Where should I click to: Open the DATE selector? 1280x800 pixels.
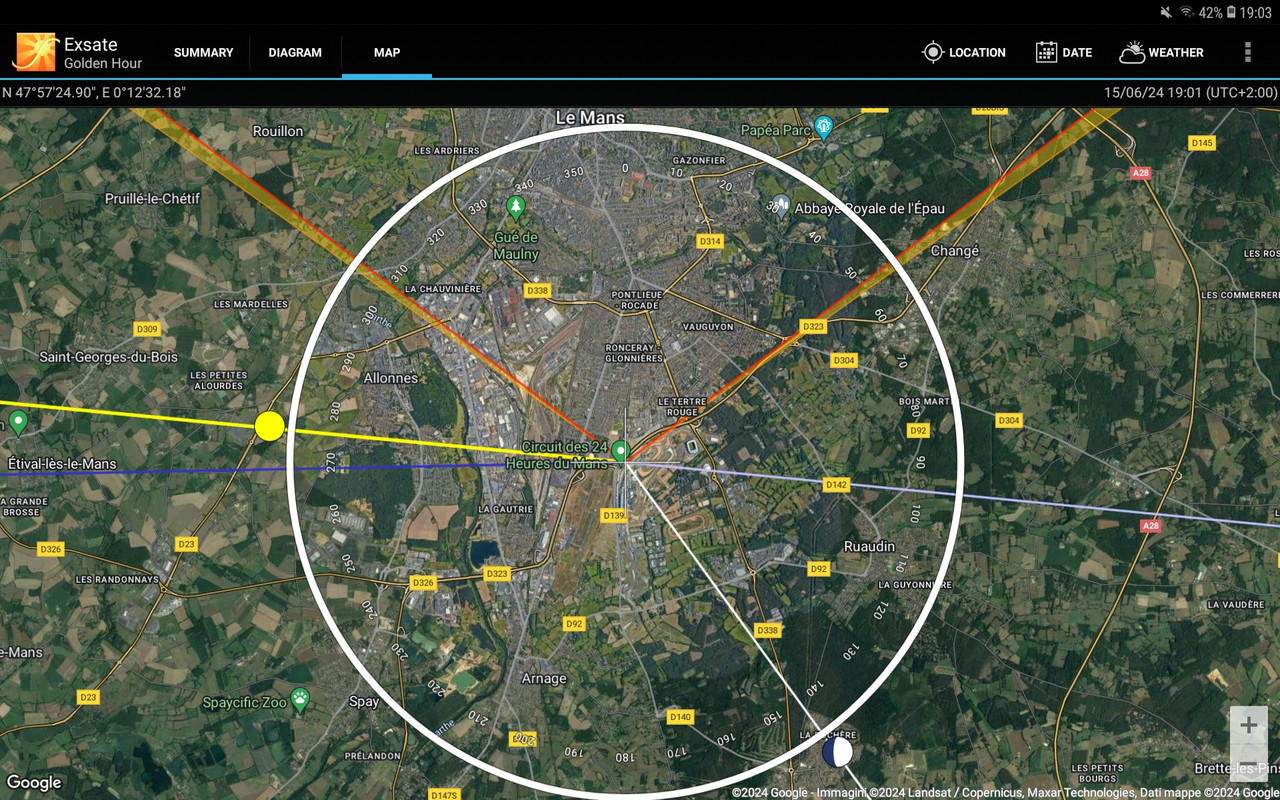click(x=1064, y=52)
